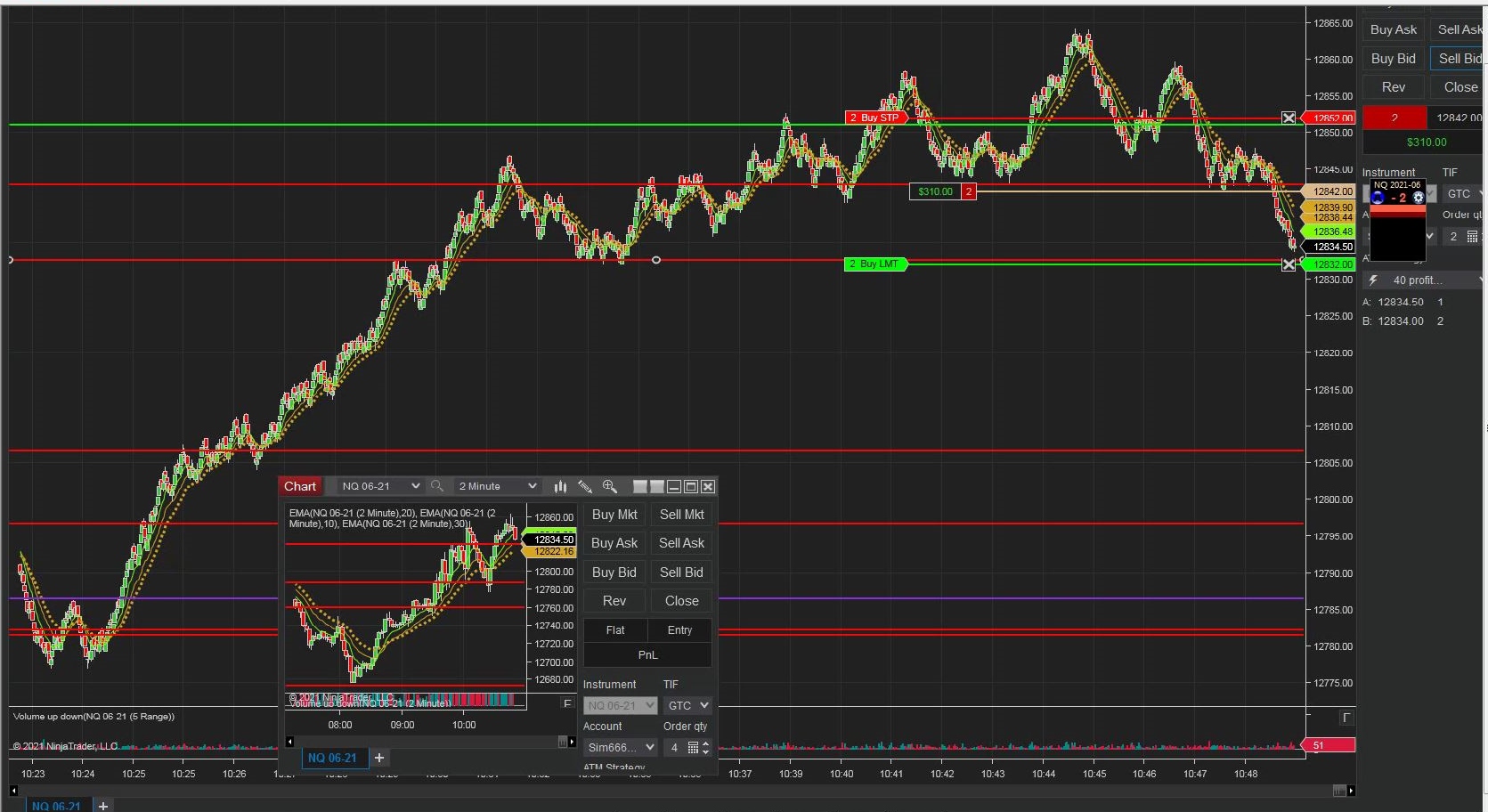
Task: Click Buy Bid in small chart trader
Action: (614, 572)
